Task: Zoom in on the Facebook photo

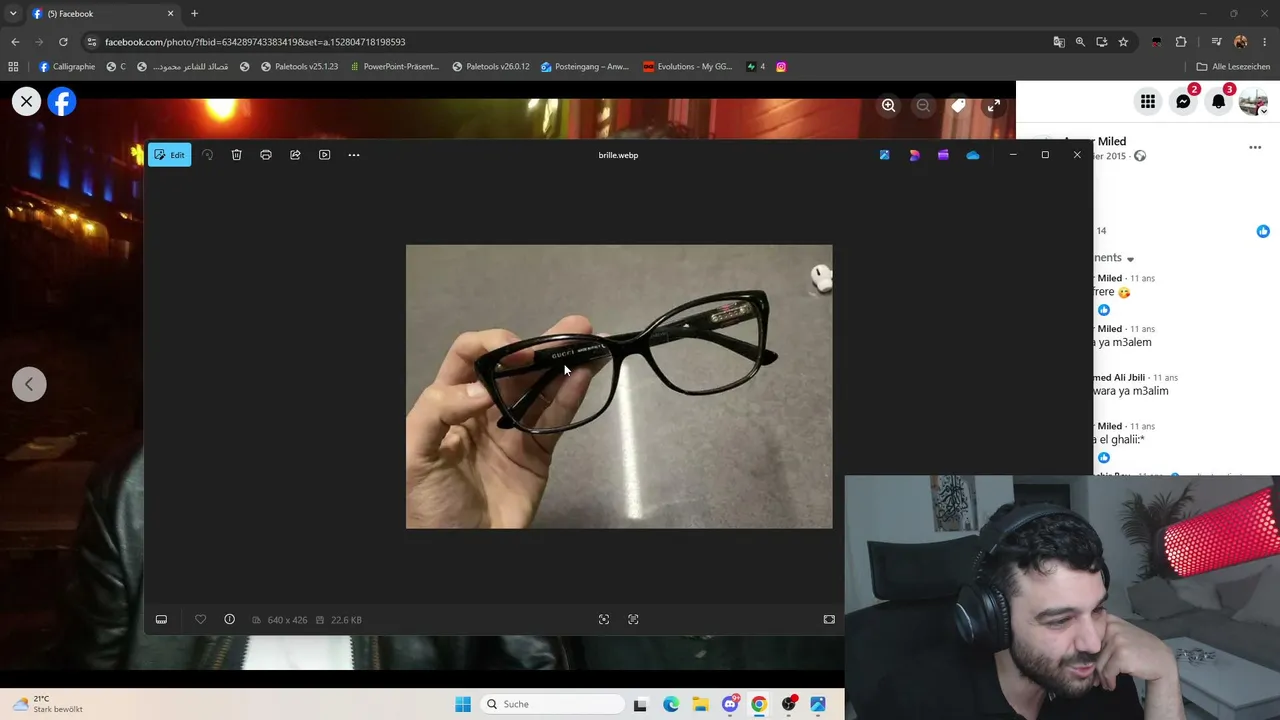Action: point(888,105)
